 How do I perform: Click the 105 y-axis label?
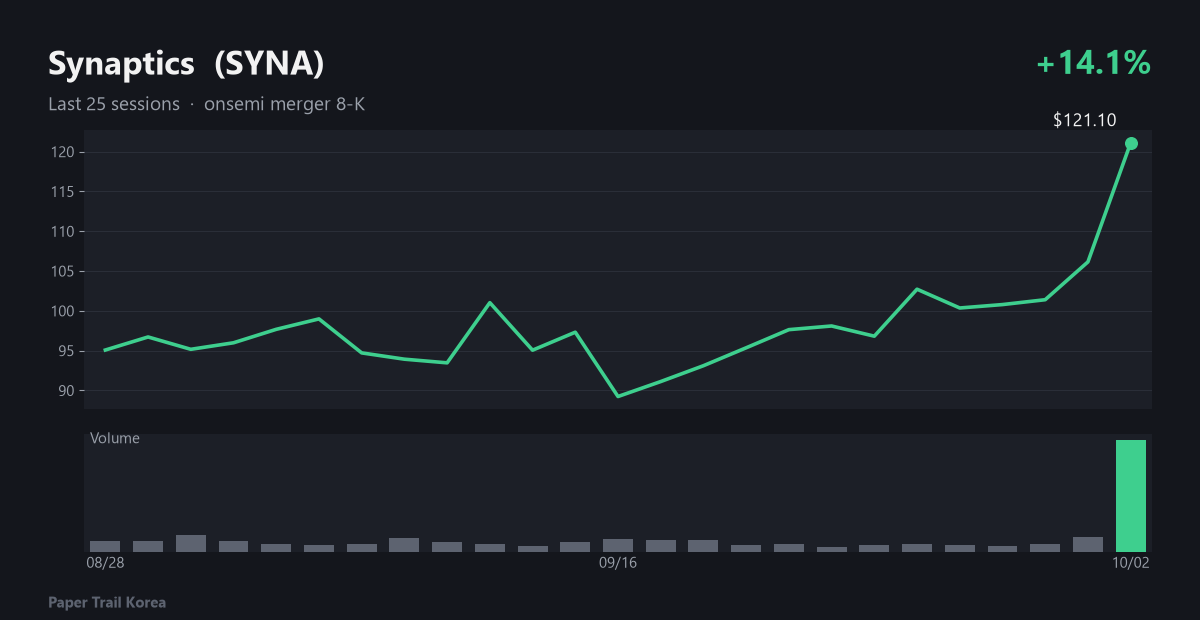(62, 272)
